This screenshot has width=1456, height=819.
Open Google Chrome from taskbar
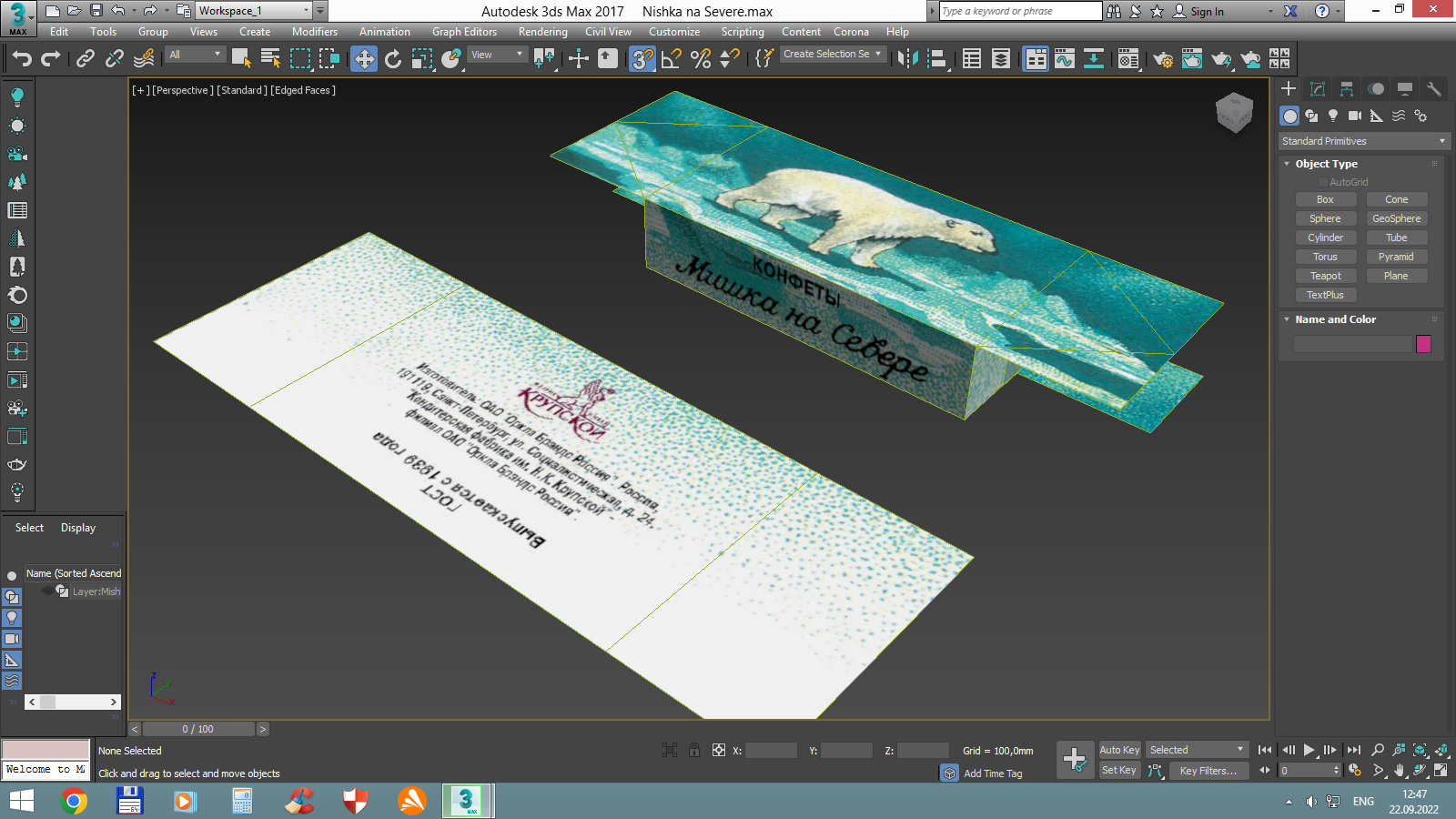point(74,801)
